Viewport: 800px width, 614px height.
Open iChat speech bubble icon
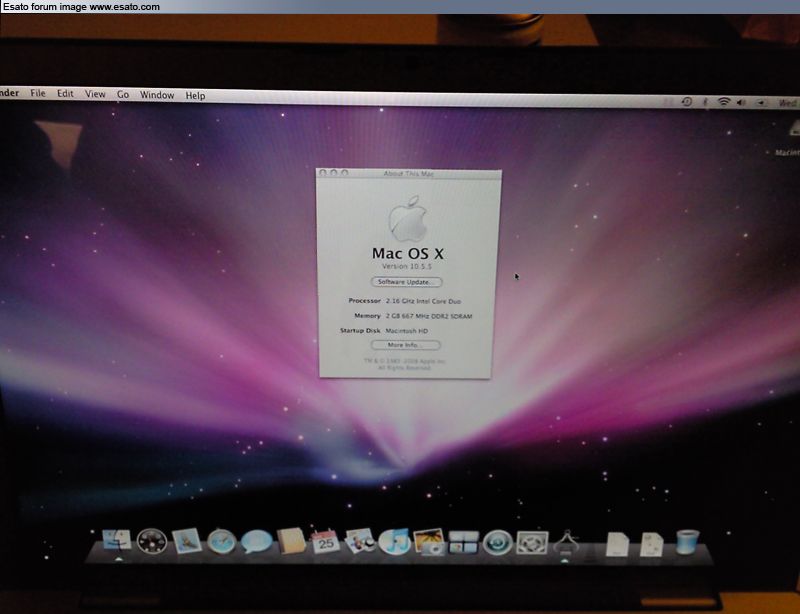[256, 542]
